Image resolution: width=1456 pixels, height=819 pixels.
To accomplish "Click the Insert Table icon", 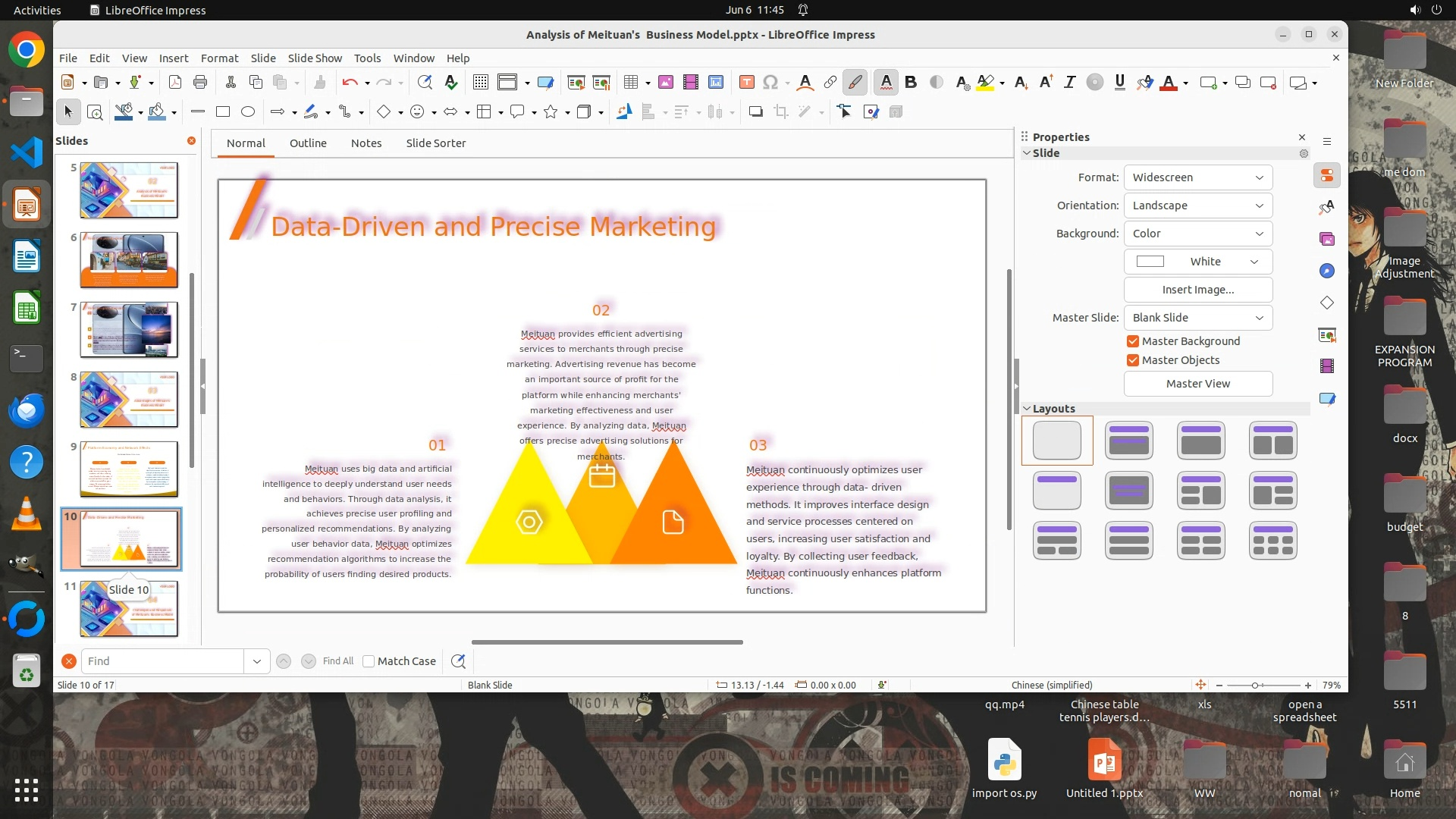I will coord(630,83).
